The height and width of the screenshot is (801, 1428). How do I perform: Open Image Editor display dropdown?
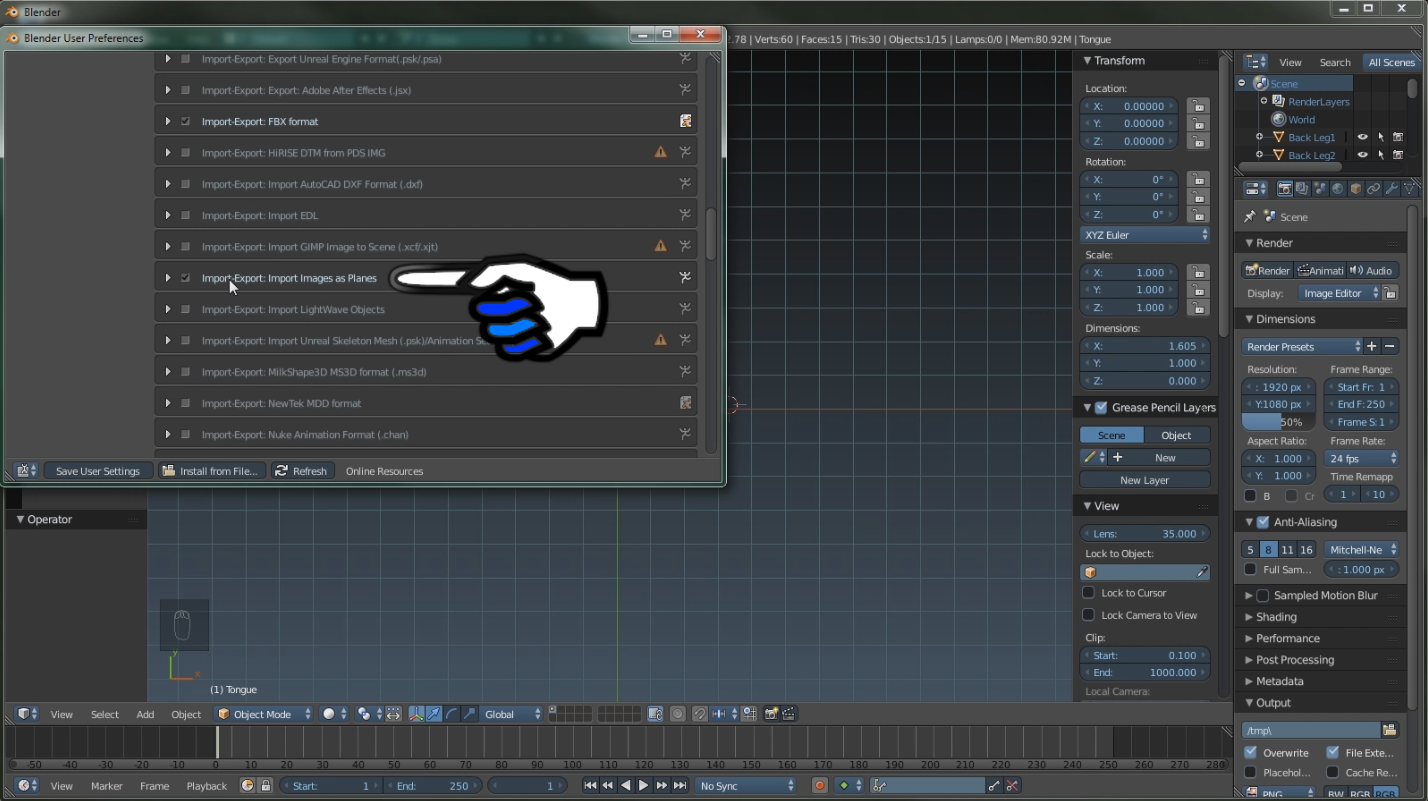pyautogui.click(x=1339, y=293)
